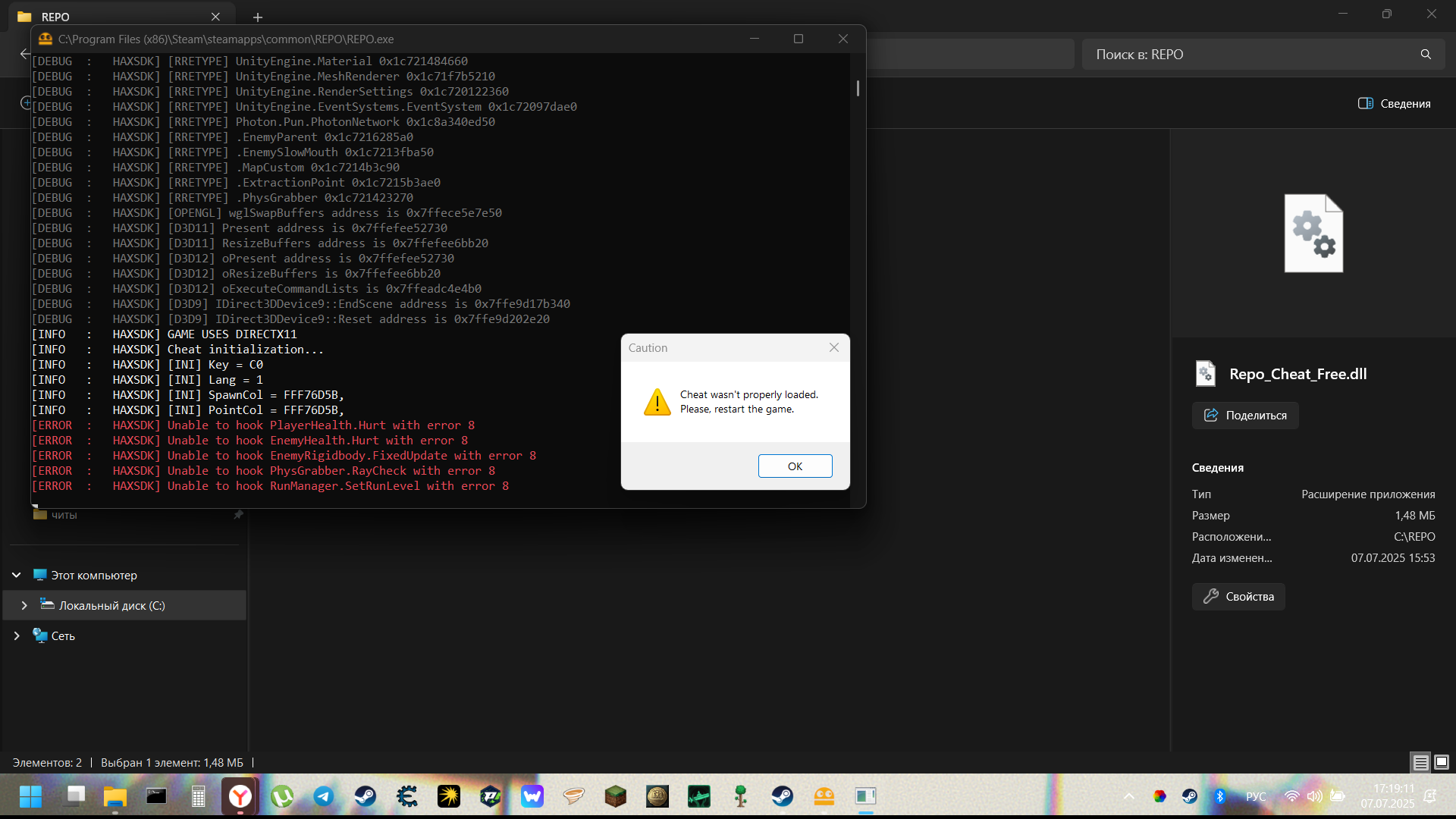Screen dimensions: 1456x819
Task: Click the large DLL file preview thumbnail
Action: click(1313, 234)
